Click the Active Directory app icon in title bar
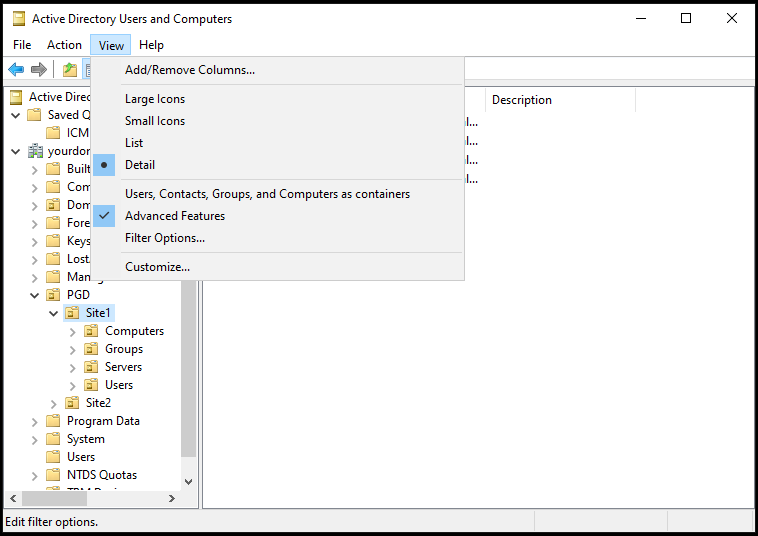This screenshot has height=536, width=758. pyautogui.click(x=19, y=18)
